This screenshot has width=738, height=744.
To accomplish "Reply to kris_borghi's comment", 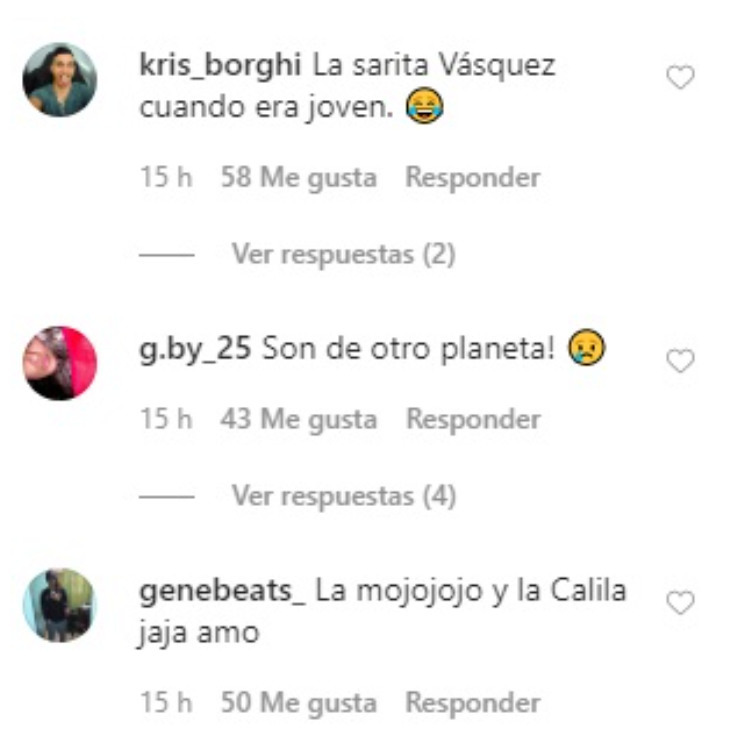I will coord(473,177).
